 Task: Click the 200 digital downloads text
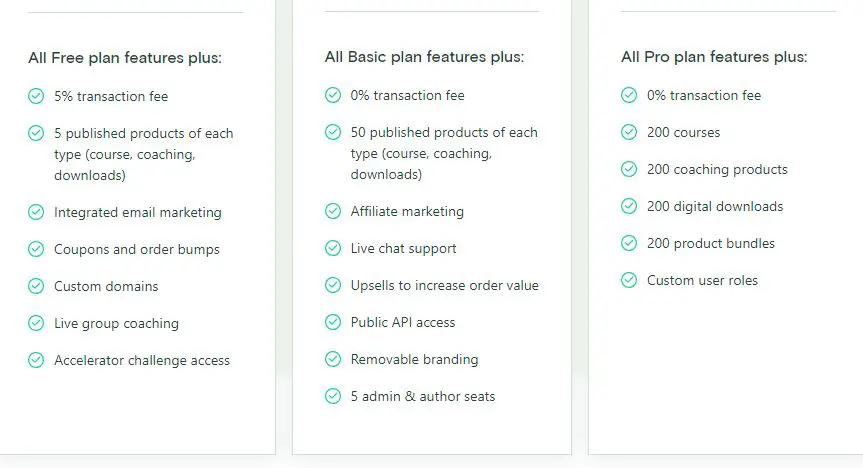point(715,206)
